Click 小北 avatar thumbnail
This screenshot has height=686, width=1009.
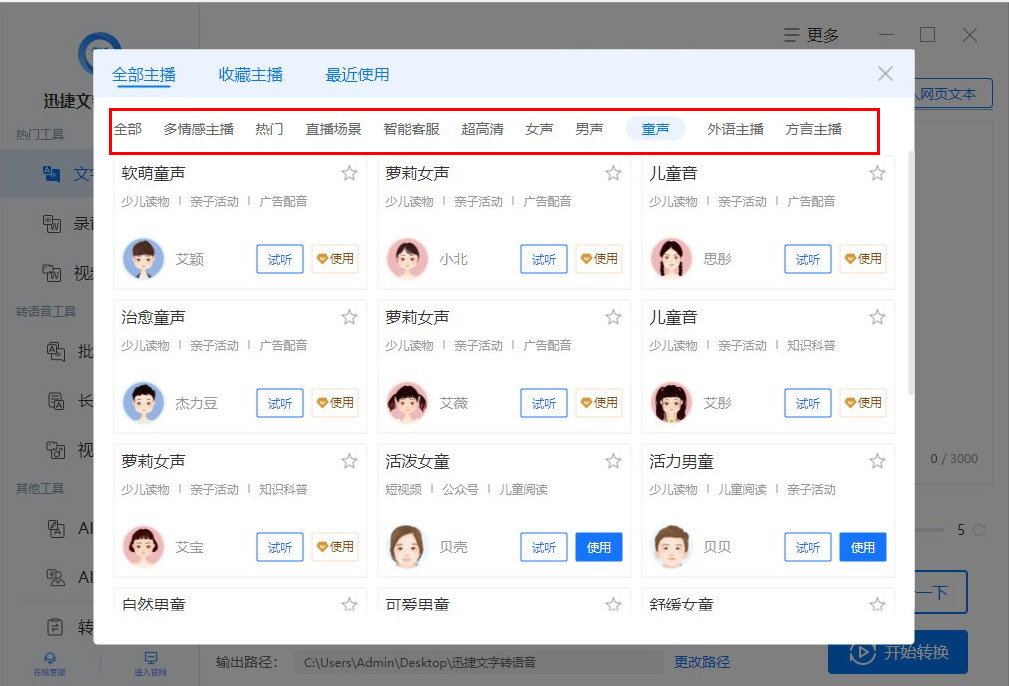click(407, 259)
